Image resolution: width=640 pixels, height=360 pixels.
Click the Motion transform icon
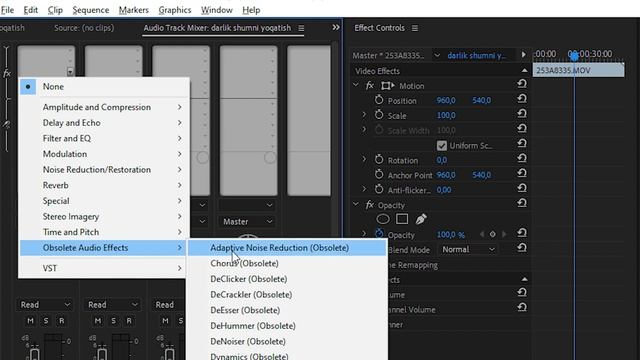coord(387,86)
